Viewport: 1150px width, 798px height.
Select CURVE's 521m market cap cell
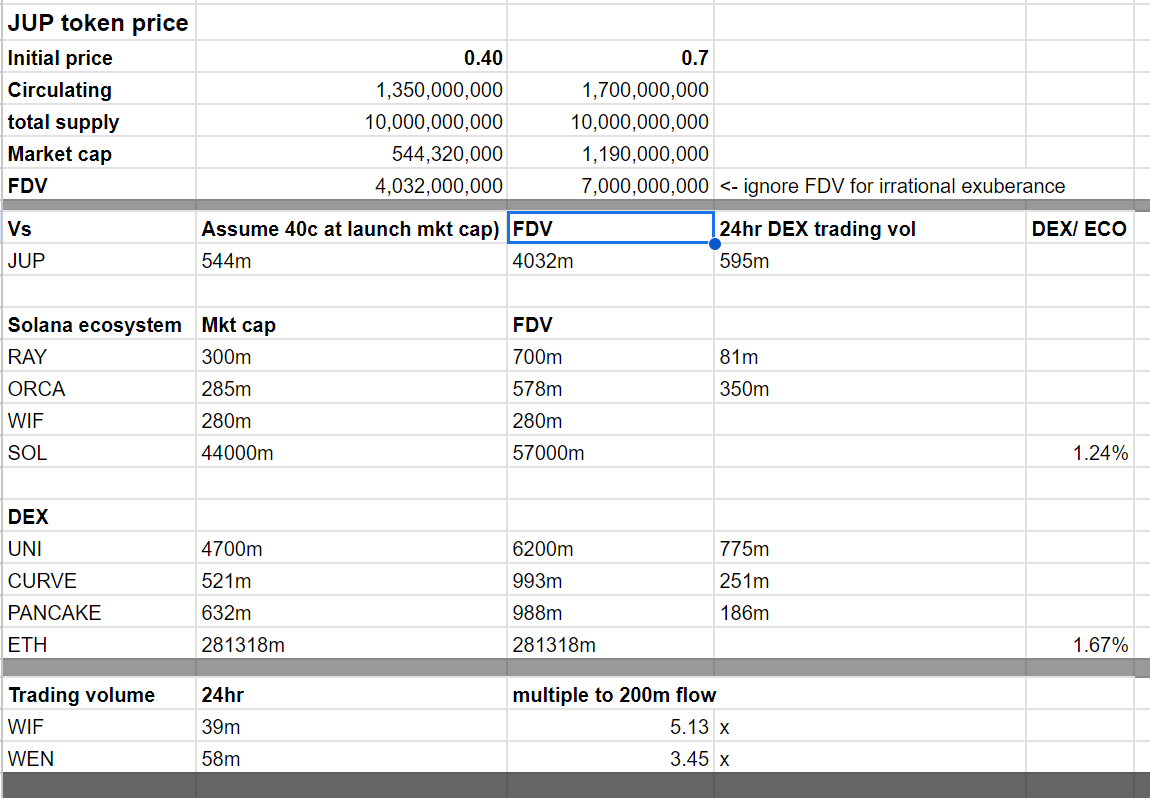[351, 580]
